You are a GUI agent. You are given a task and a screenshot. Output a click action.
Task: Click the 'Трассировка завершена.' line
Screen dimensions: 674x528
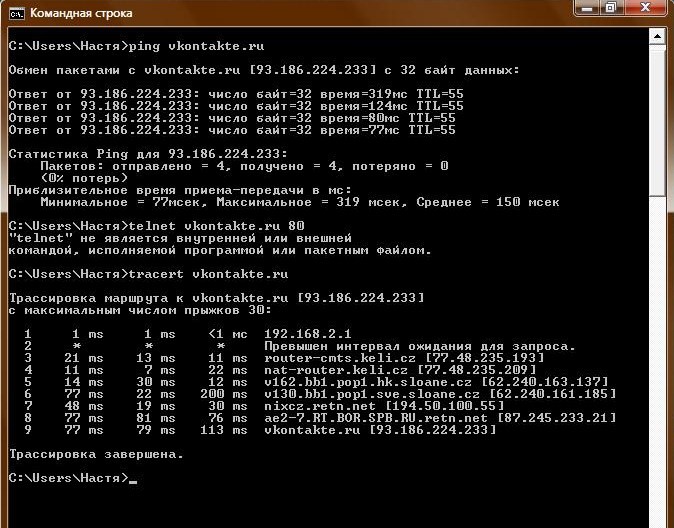pos(96,454)
